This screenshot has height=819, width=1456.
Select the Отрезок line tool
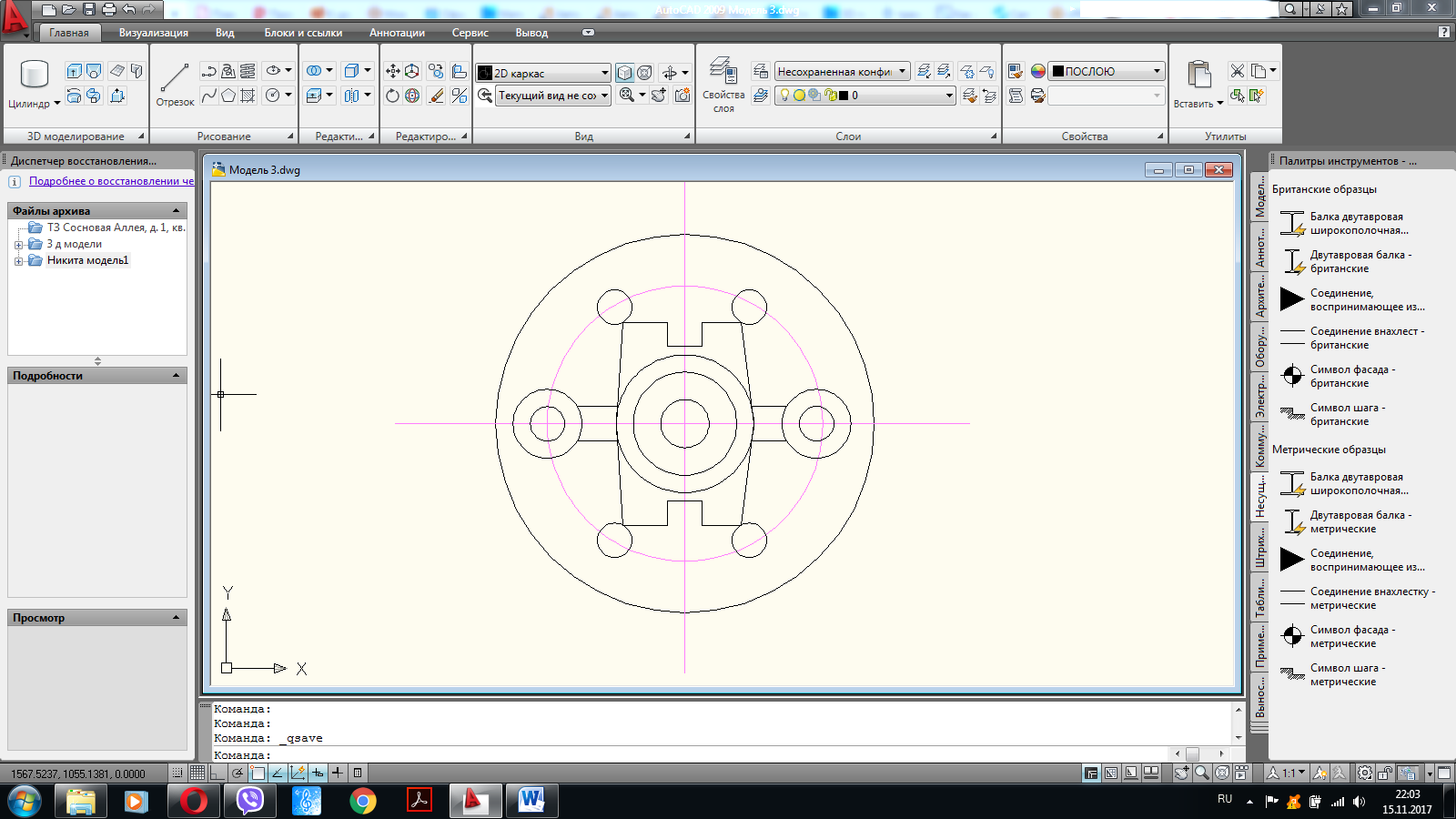[x=174, y=84]
